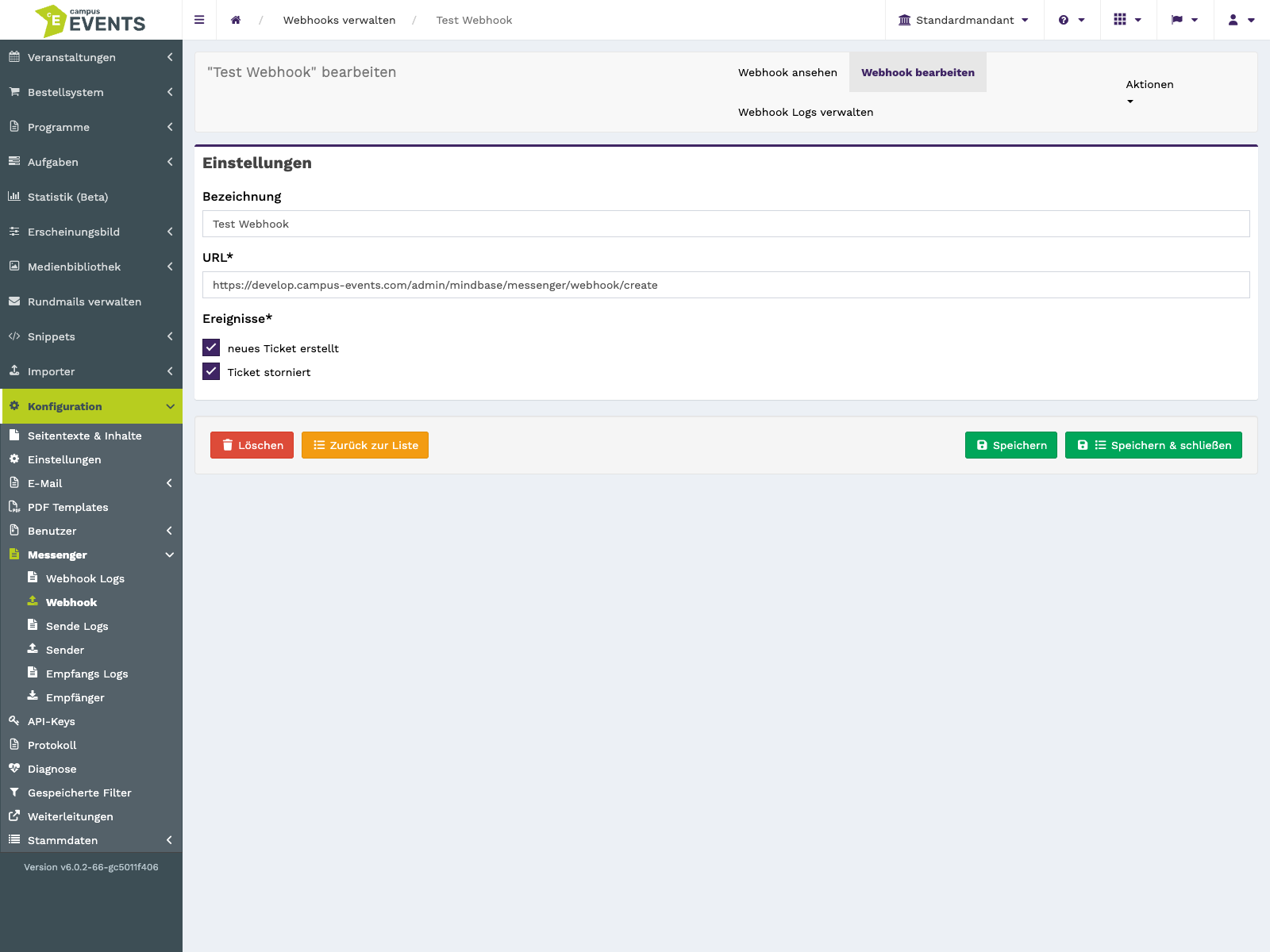Toggle the hamburger sidebar menu icon
Screen dimensions: 1270x952
pyautogui.click(x=199, y=20)
